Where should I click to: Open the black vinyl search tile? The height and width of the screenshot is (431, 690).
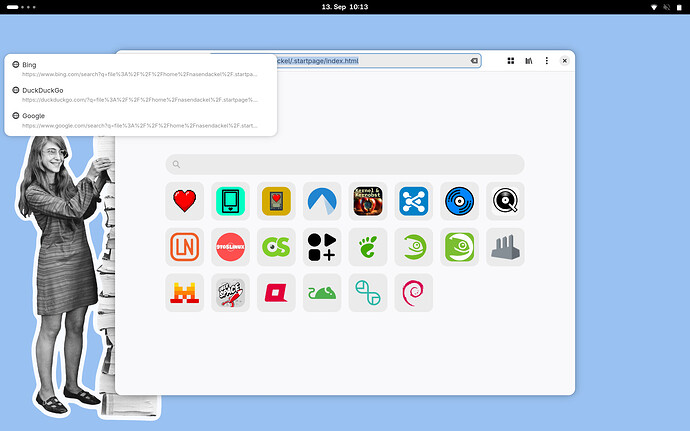505,201
